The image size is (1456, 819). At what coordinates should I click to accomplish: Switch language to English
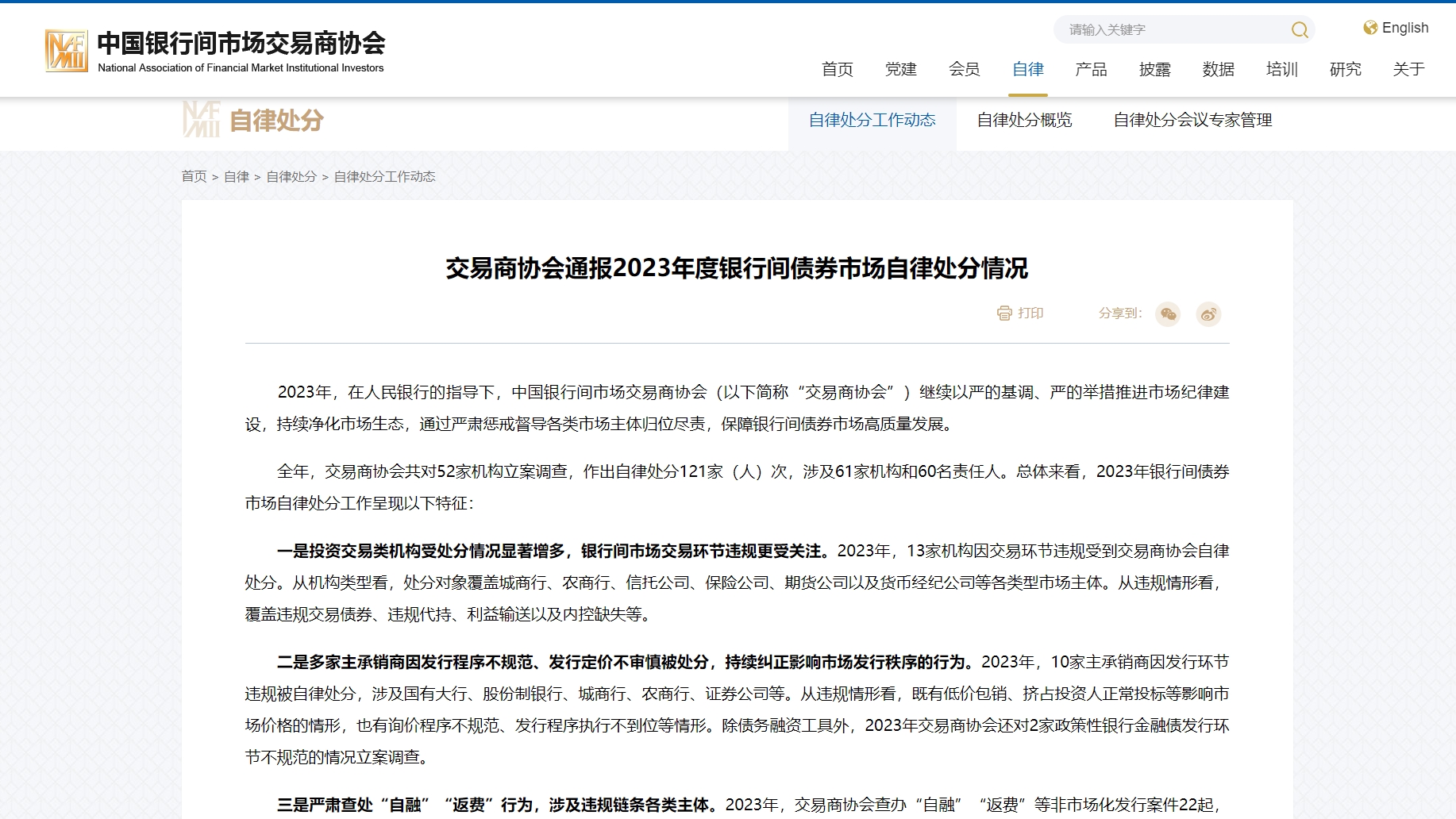click(x=1404, y=28)
